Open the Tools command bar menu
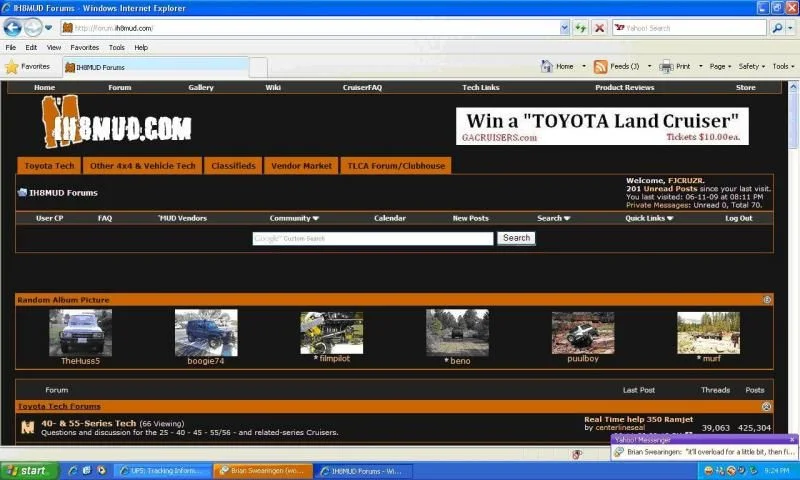The width and height of the screenshot is (800, 480). click(783, 66)
